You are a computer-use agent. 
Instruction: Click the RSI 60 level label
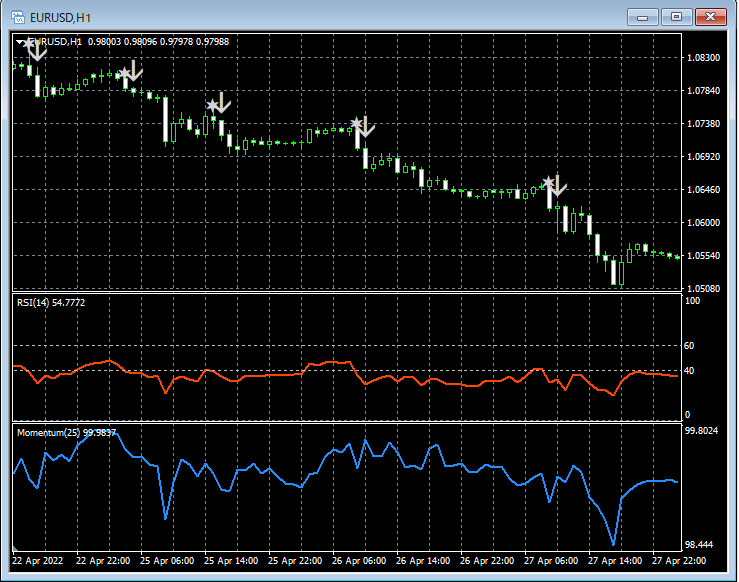coord(689,345)
